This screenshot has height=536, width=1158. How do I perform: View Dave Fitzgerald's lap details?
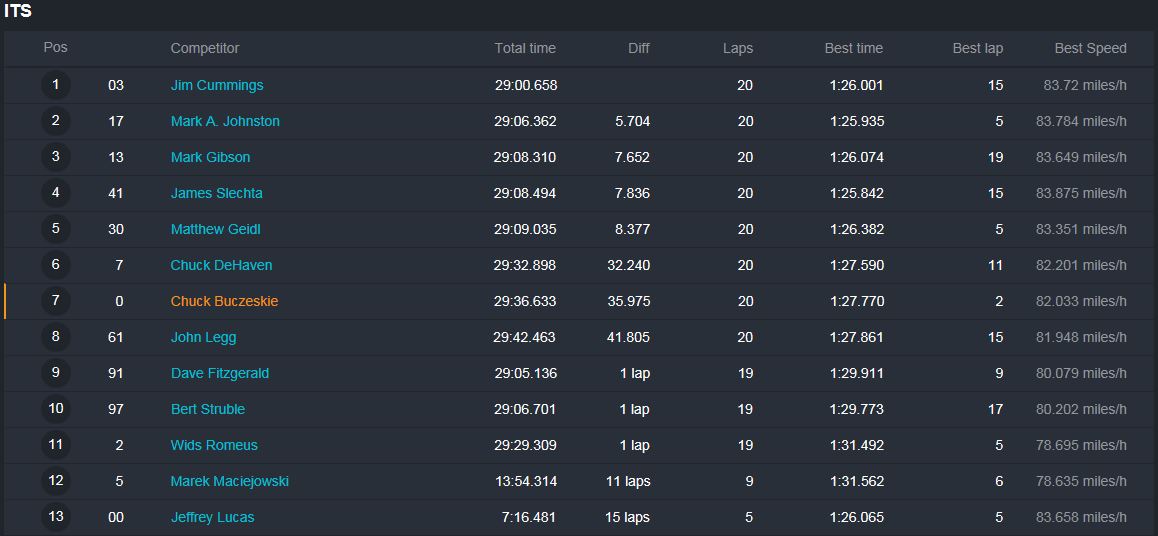(x=220, y=374)
